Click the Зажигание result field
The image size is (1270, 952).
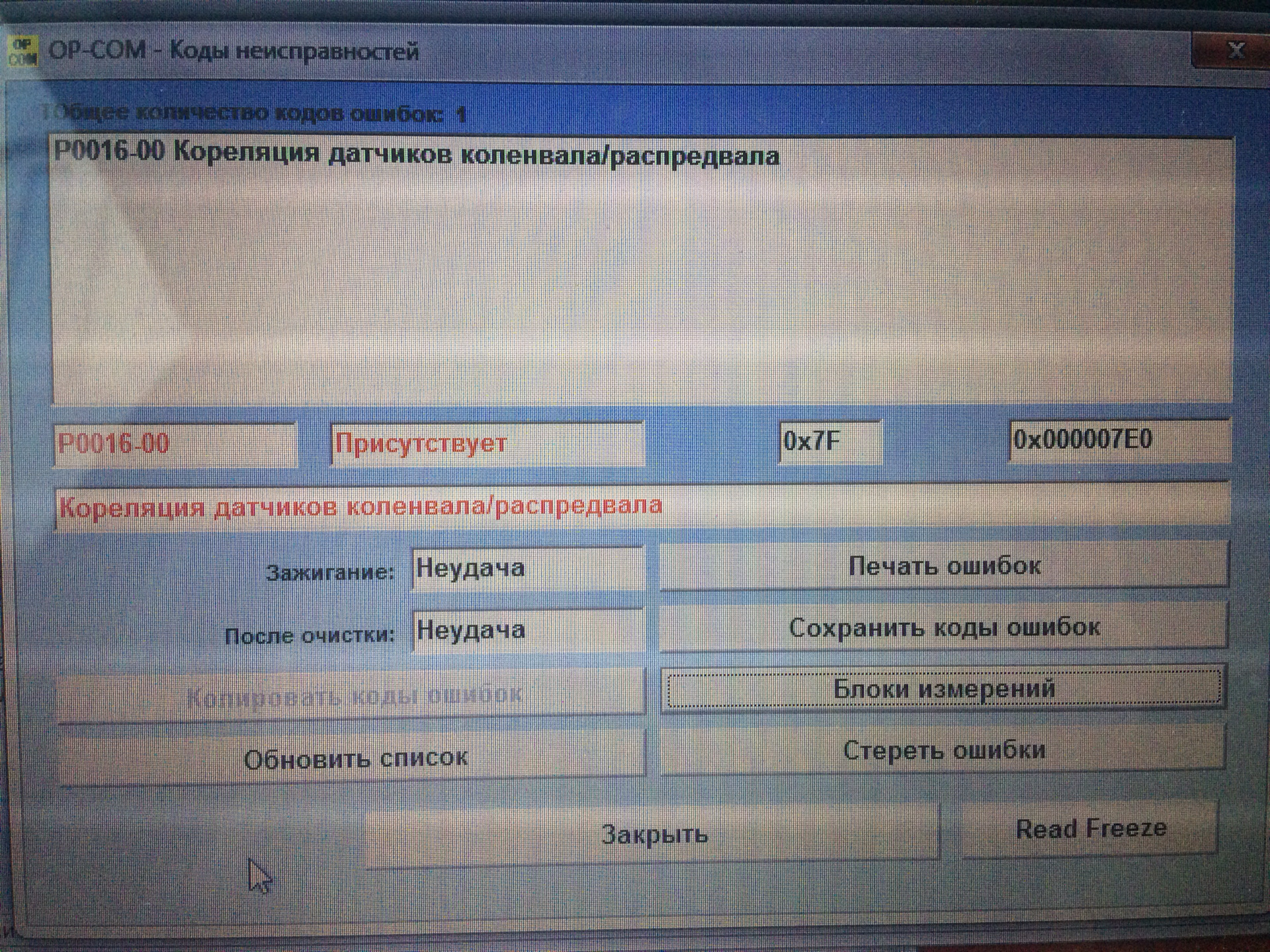pyautogui.click(x=527, y=569)
